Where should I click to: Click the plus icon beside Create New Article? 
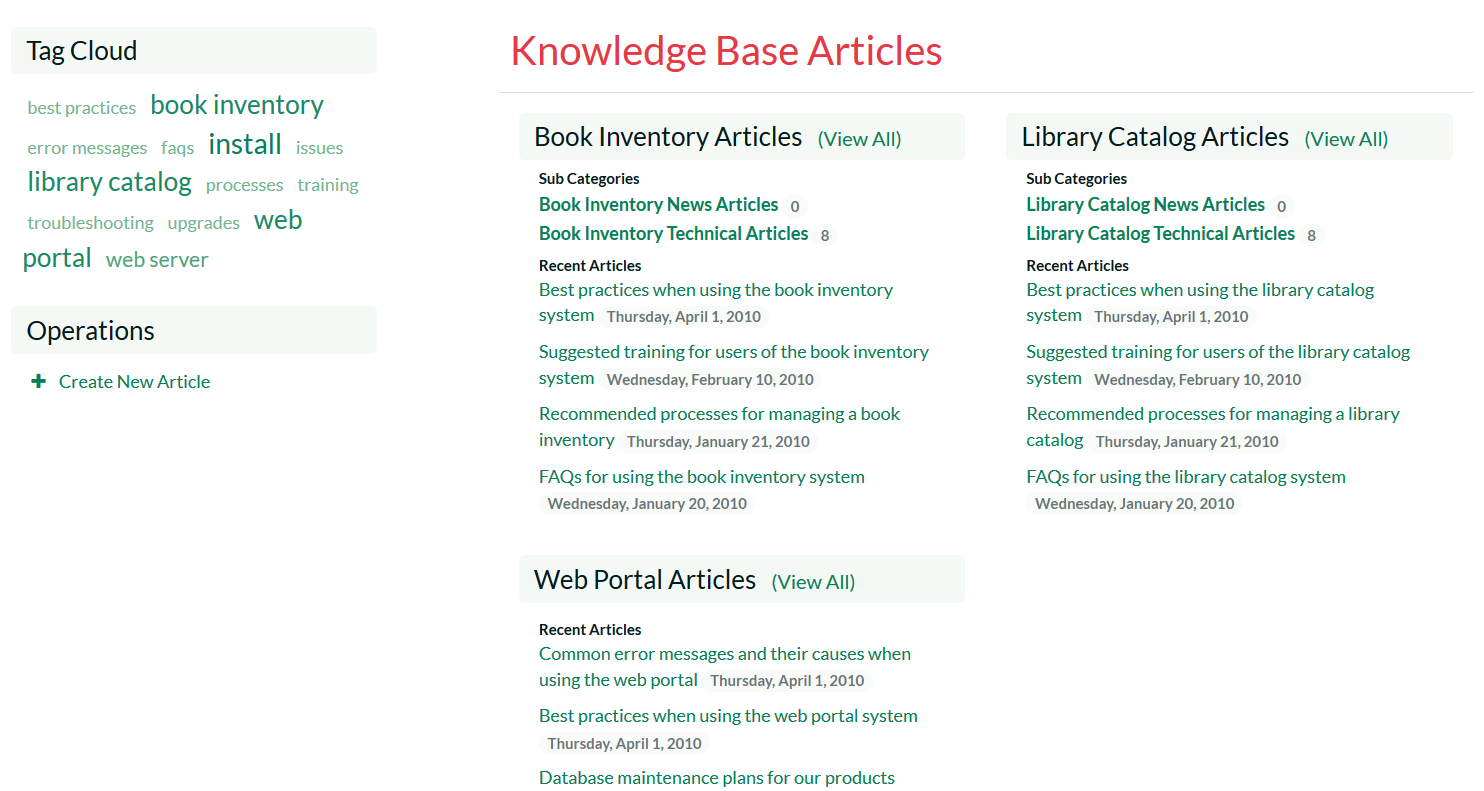tap(39, 381)
